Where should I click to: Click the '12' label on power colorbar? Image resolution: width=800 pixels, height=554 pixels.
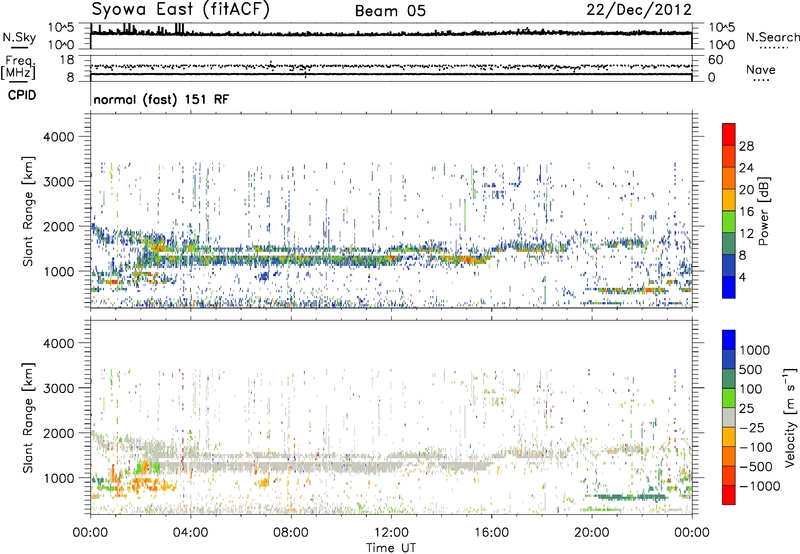(x=746, y=234)
